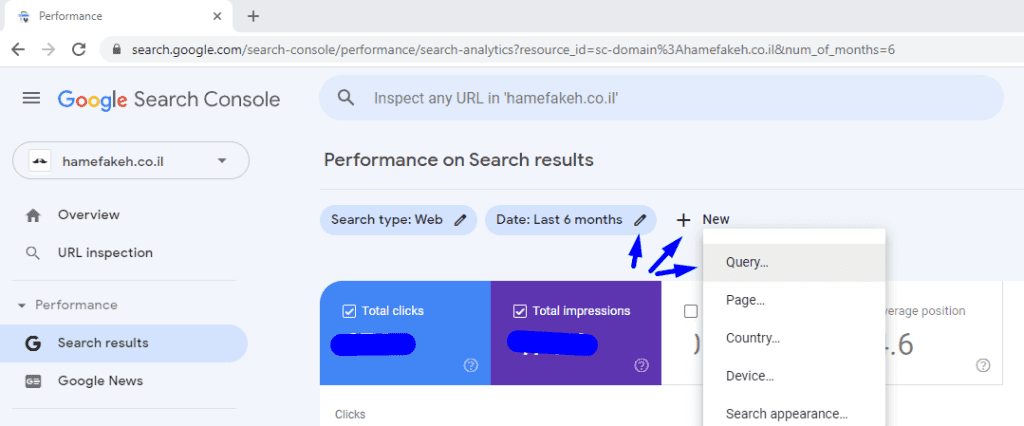Collapse the Performance sidebar section
This screenshot has width=1024, height=426.
22,305
